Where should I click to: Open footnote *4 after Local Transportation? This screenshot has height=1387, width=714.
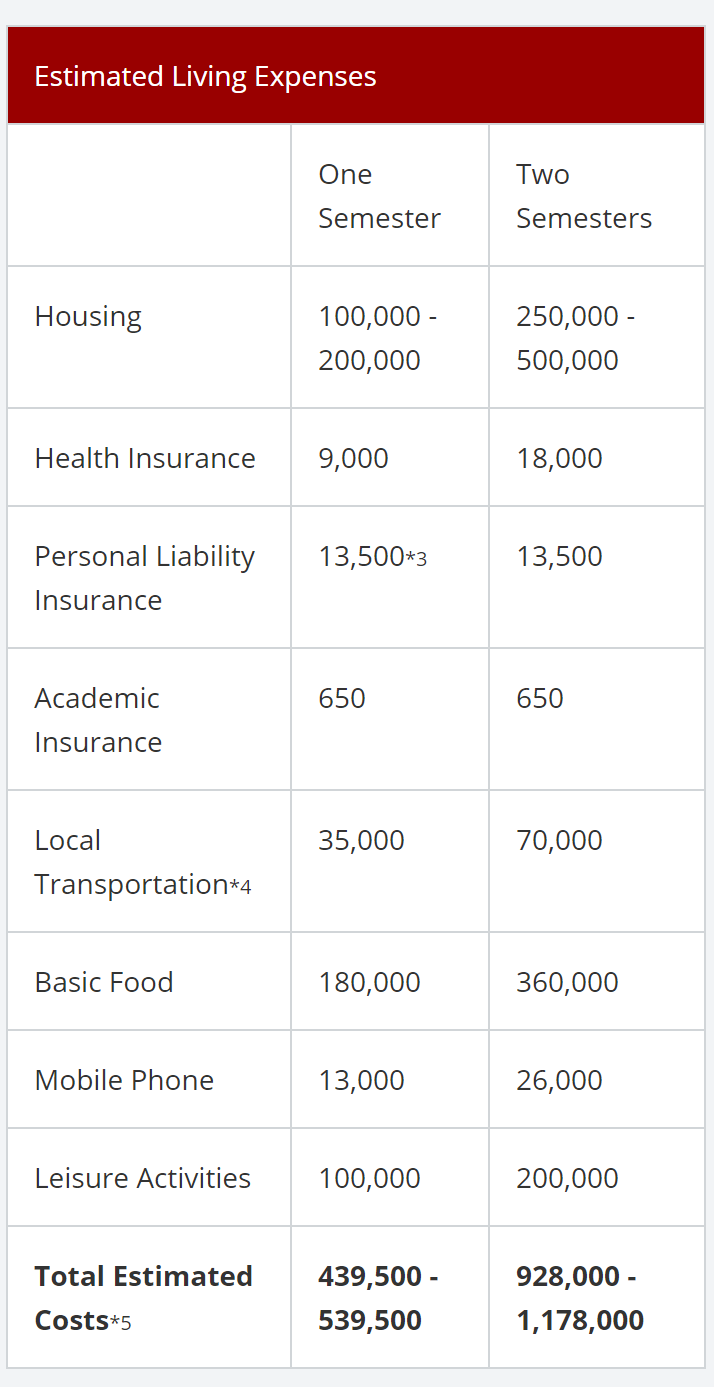coord(240,886)
